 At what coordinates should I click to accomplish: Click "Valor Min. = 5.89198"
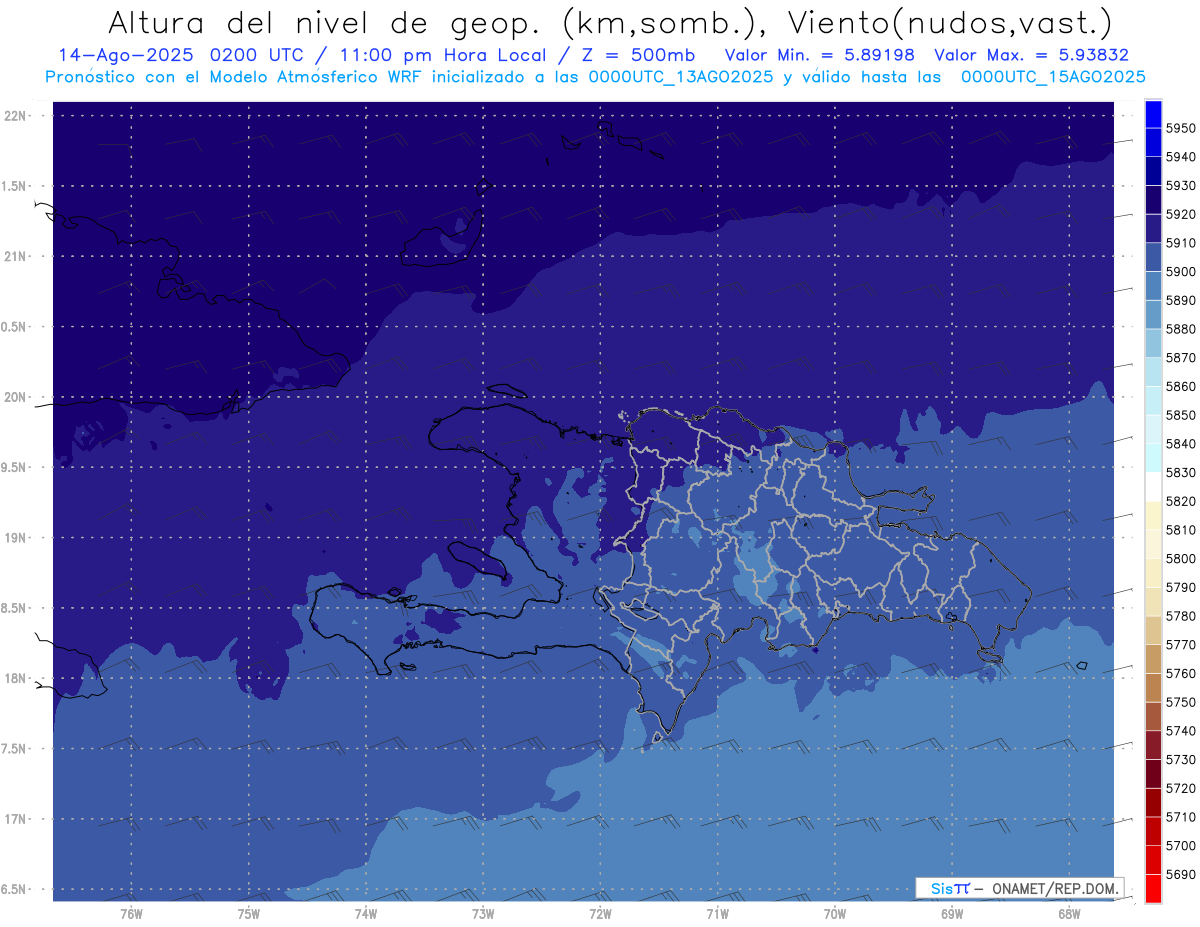pyautogui.click(x=819, y=55)
